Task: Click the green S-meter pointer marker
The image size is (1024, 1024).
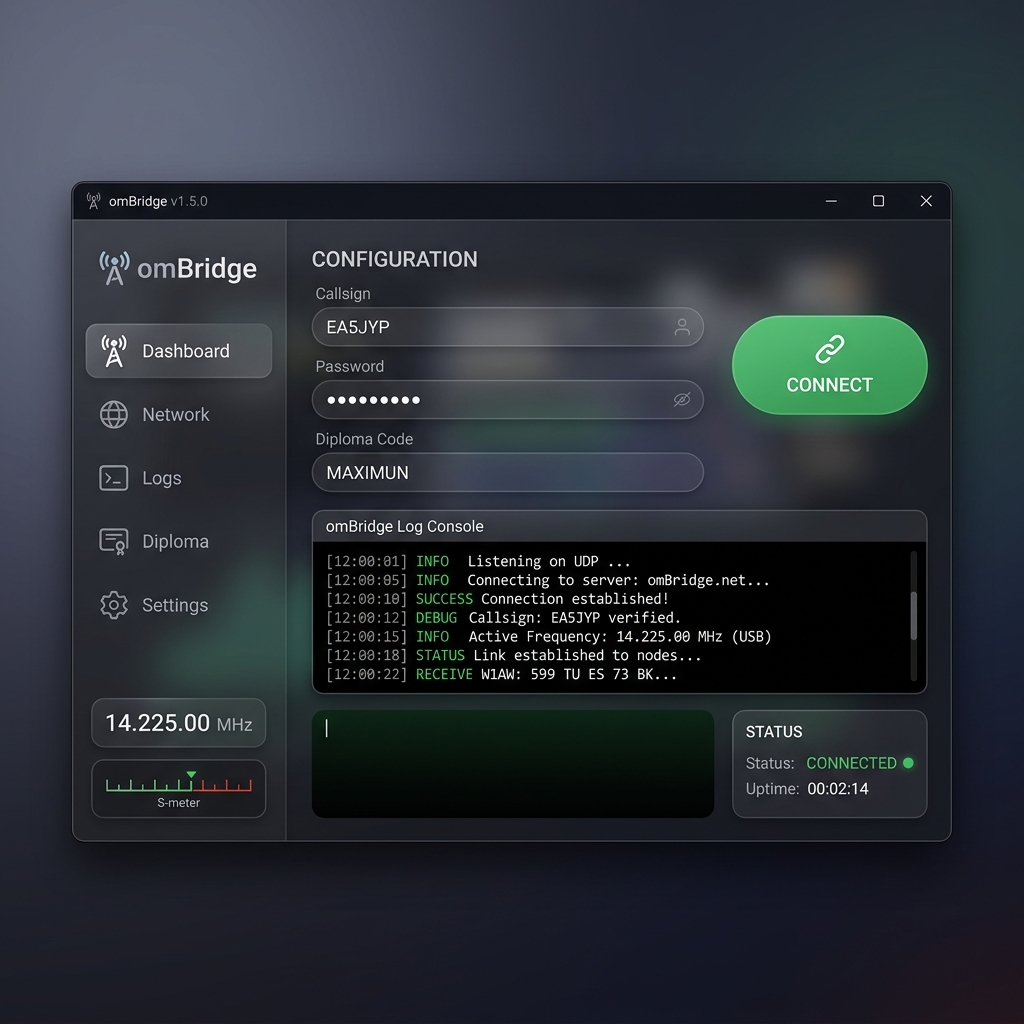Action: pos(191,775)
